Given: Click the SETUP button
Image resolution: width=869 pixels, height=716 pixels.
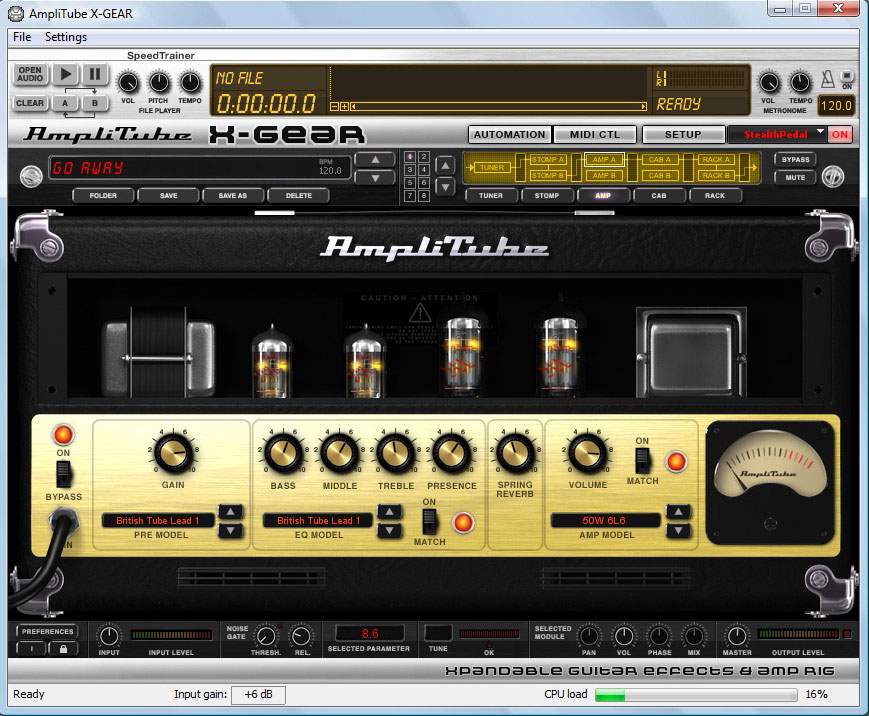Looking at the screenshot, I should coord(683,135).
